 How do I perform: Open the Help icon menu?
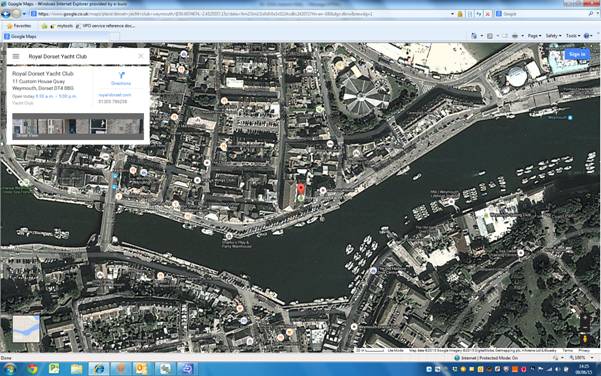click(x=588, y=36)
